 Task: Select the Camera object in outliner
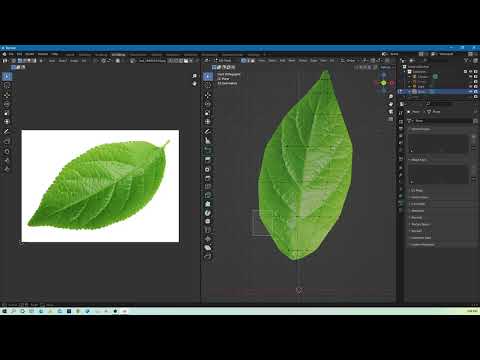click(423, 77)
